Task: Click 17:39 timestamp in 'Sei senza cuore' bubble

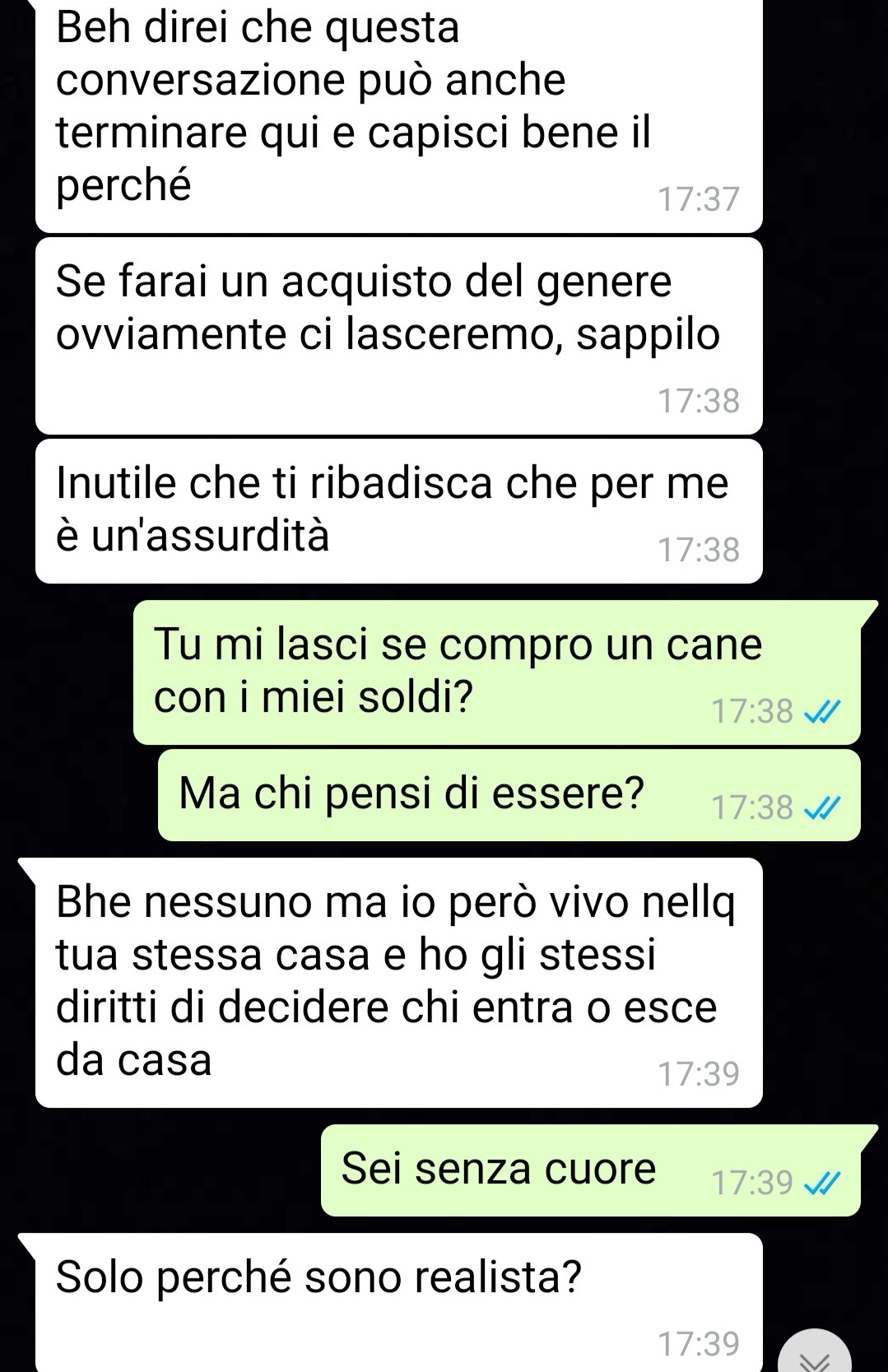Action: (x=752, y=1184)
